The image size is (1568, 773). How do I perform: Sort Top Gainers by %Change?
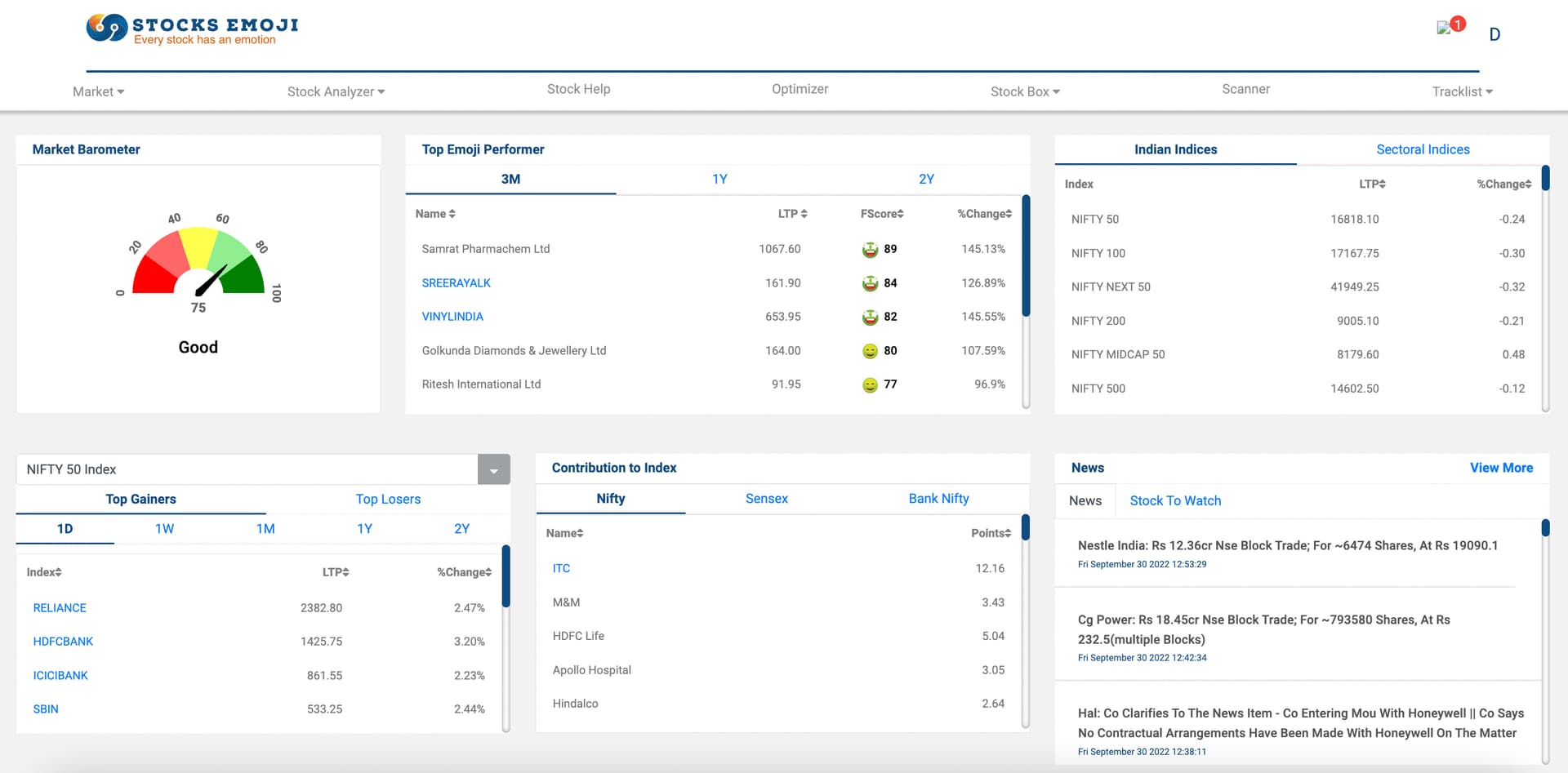click(465, 572)
